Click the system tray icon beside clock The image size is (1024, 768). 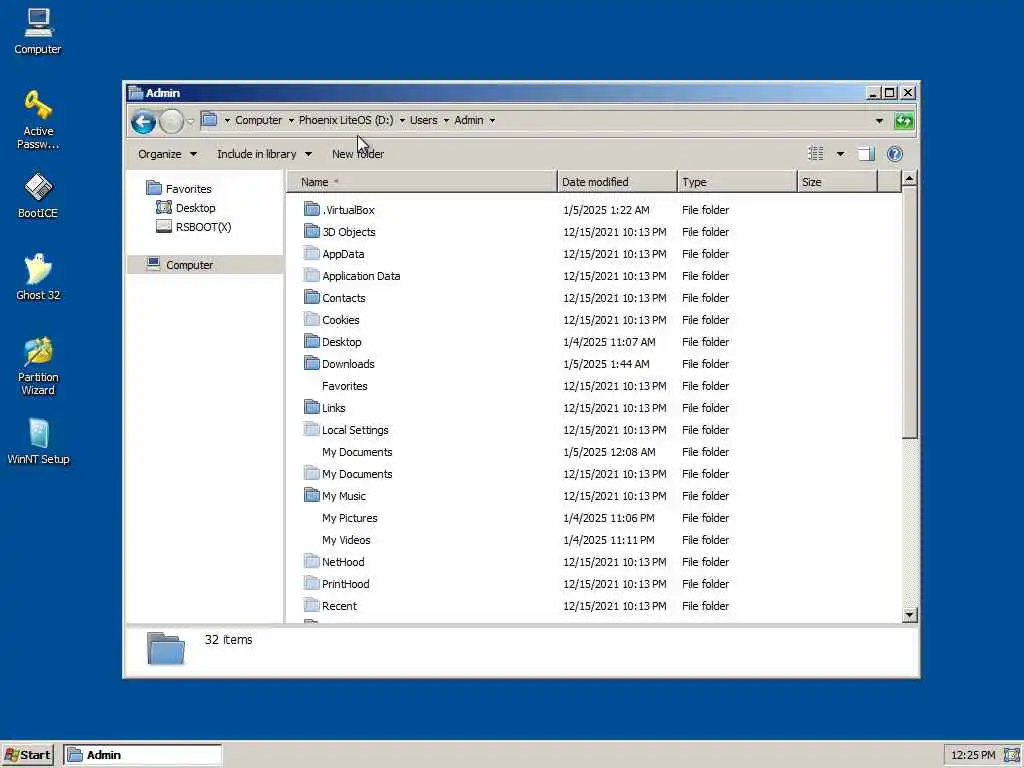click(1012, 755)
